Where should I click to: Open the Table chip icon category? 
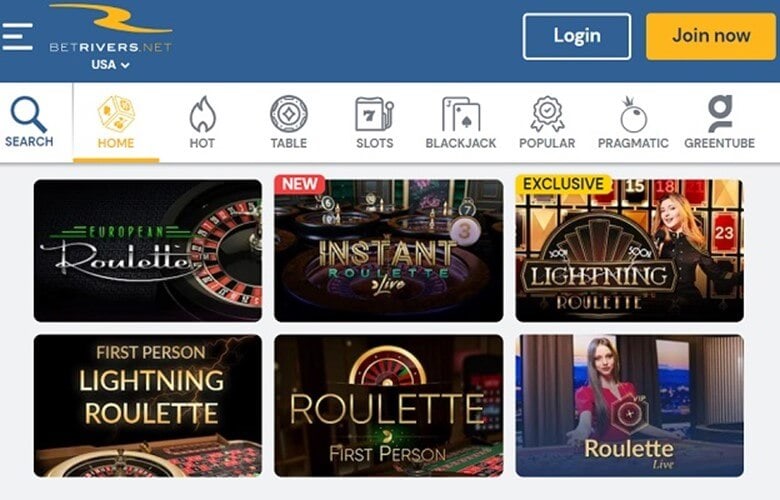289,114
